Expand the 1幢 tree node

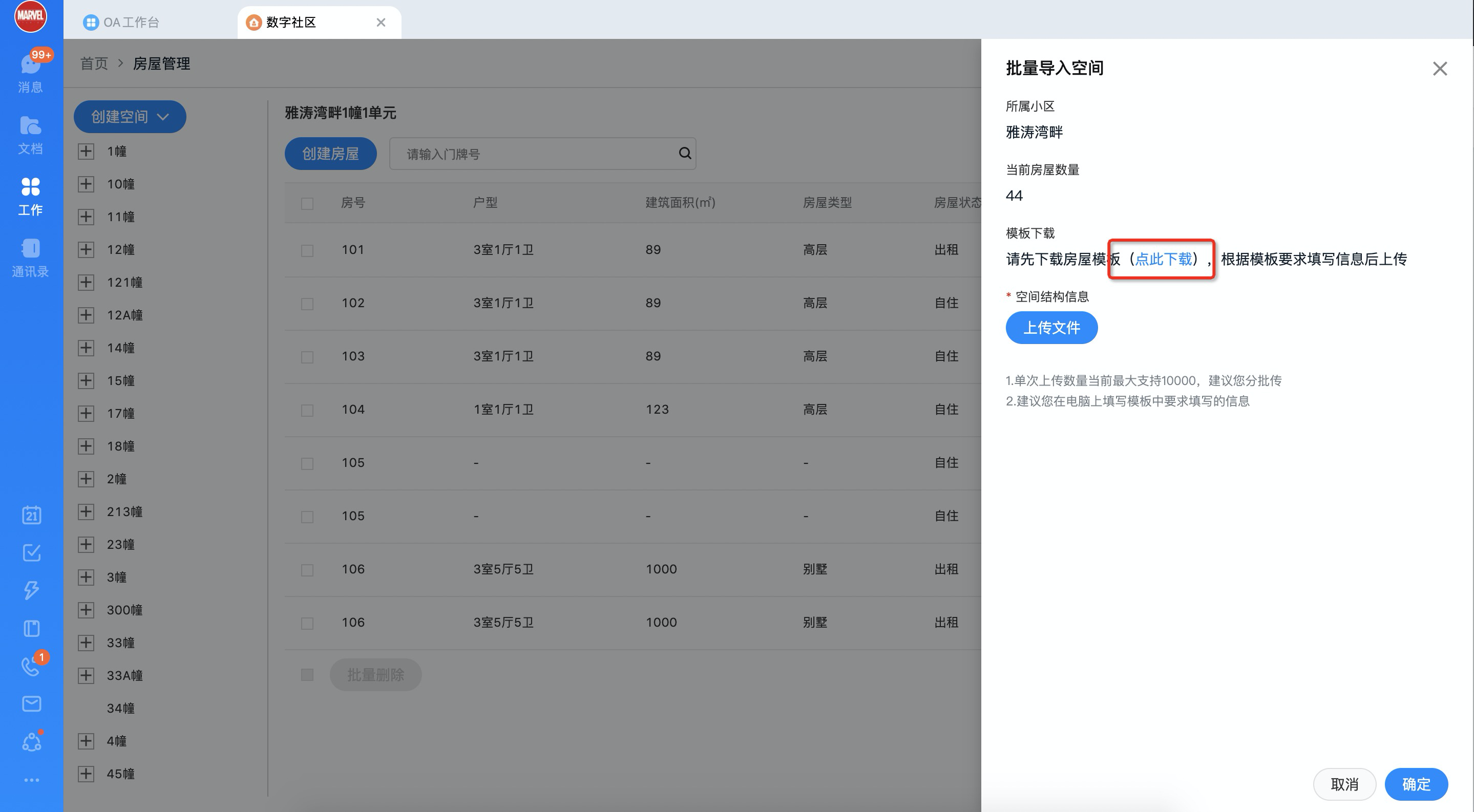pos(86,151)
